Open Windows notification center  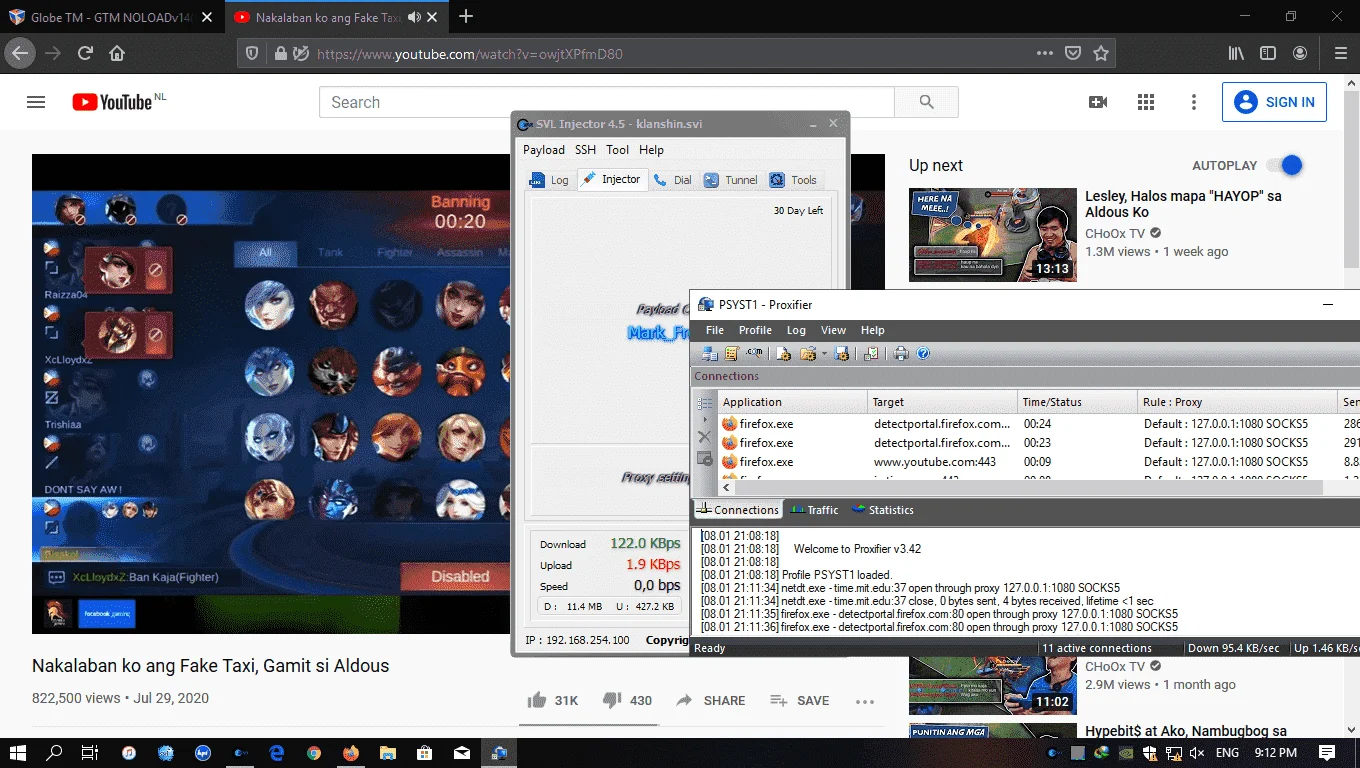tap(1327, 752)
